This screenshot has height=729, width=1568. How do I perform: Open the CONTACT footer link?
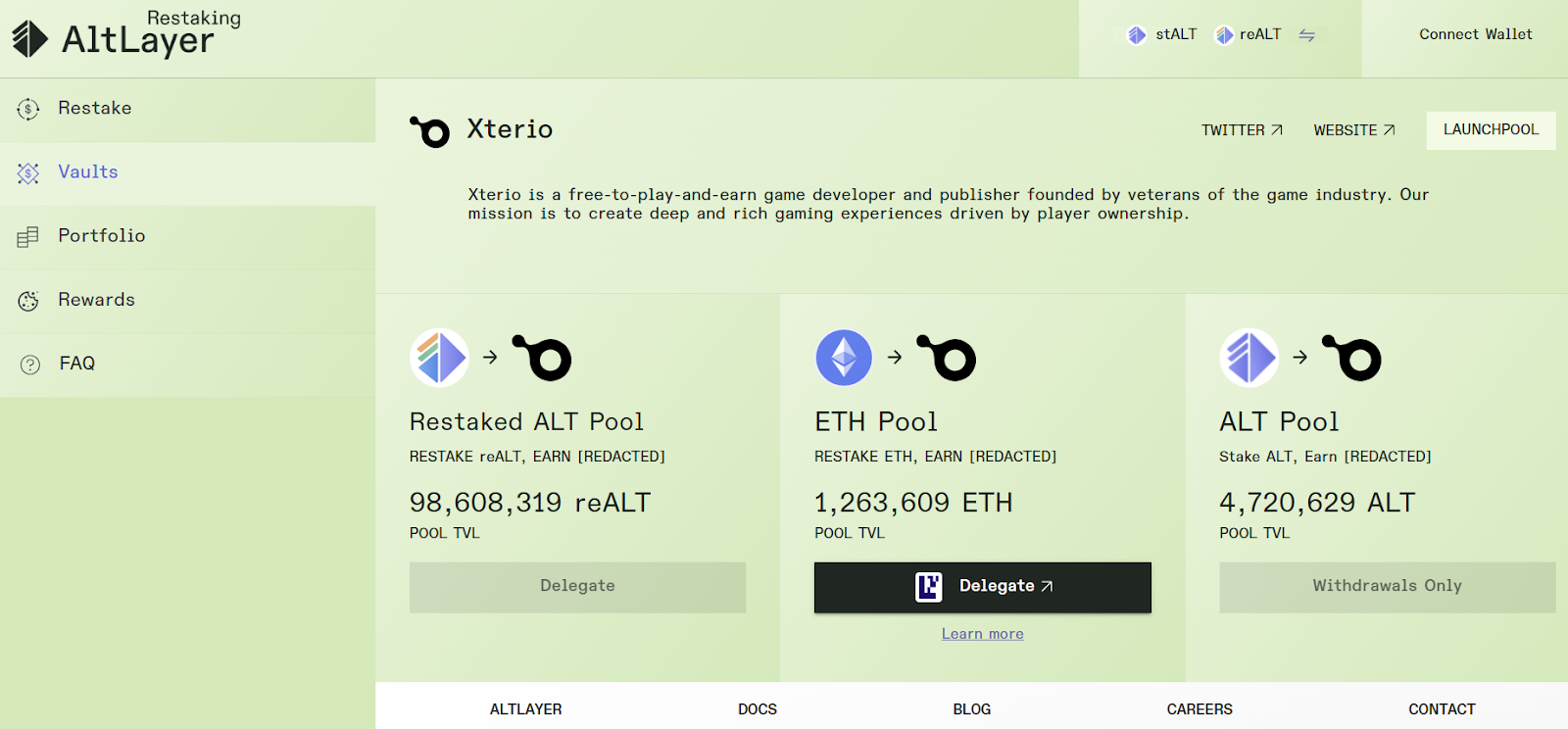coord(1442,709)
